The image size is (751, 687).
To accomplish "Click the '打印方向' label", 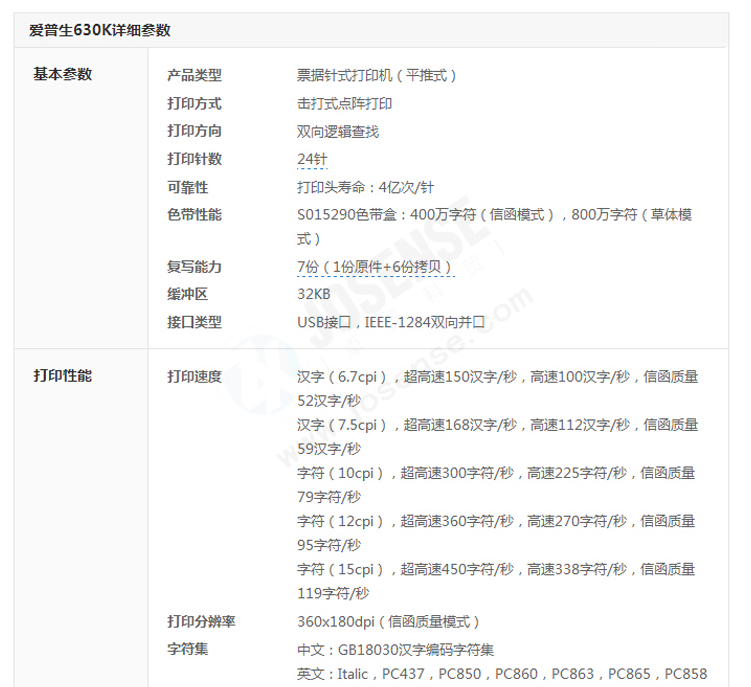I will pos(194,131).
